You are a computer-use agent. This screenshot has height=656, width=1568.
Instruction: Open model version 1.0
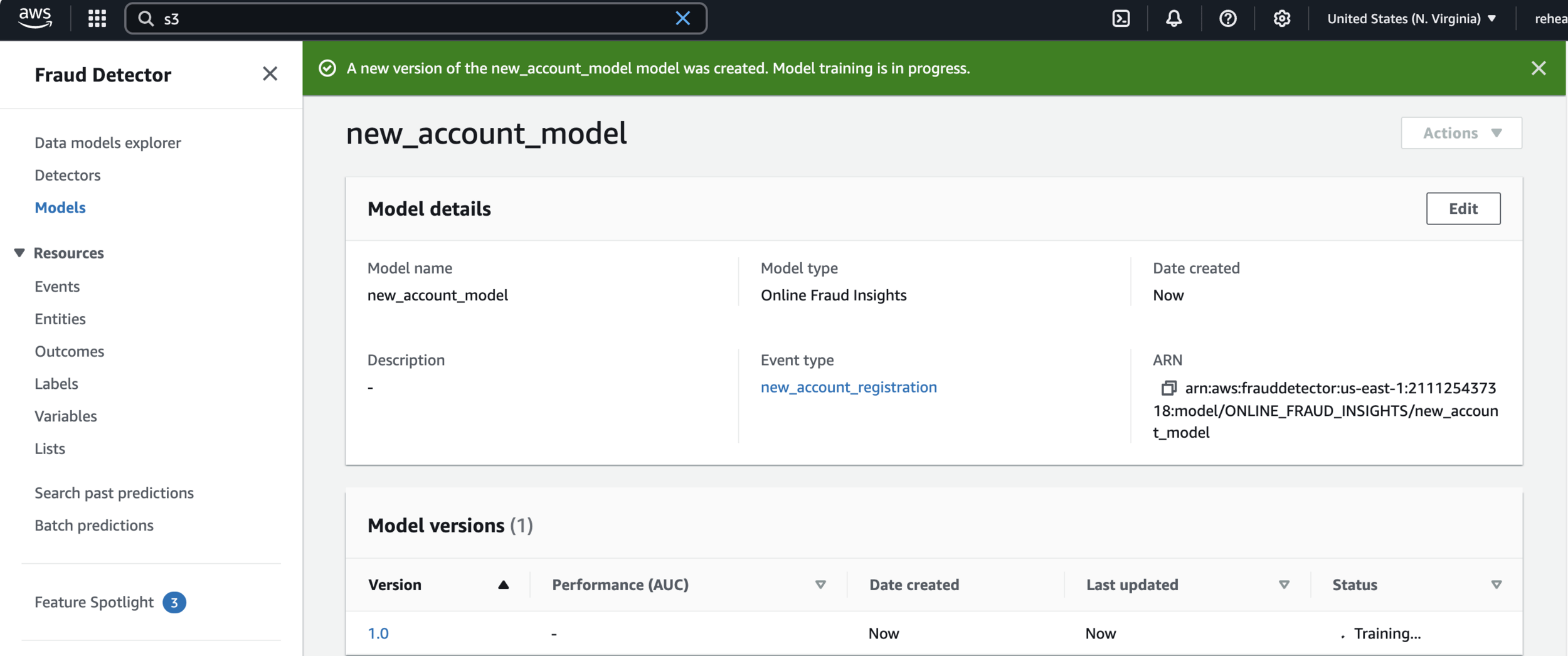click(x=378, y=633)
